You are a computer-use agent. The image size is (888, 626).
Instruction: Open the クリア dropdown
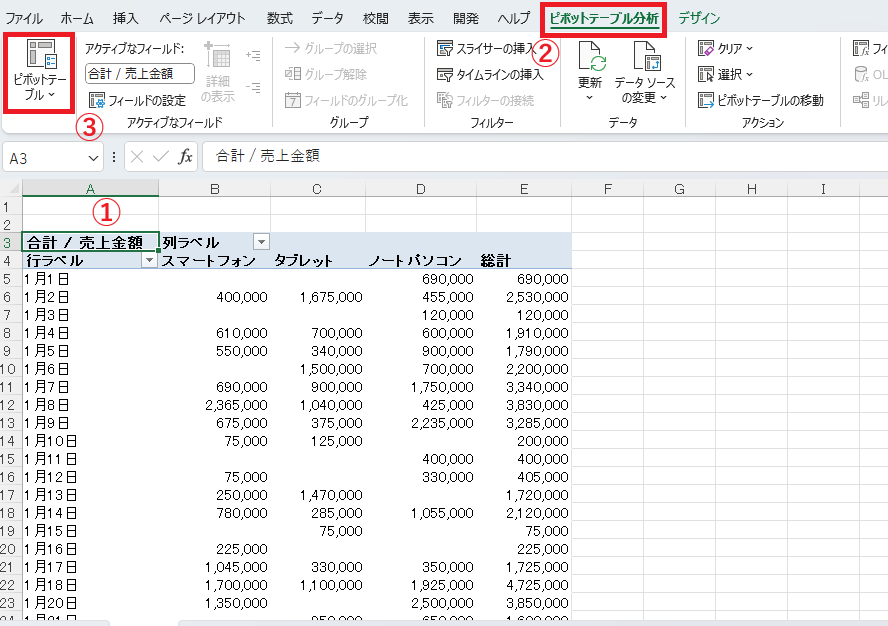pos(725,48)
